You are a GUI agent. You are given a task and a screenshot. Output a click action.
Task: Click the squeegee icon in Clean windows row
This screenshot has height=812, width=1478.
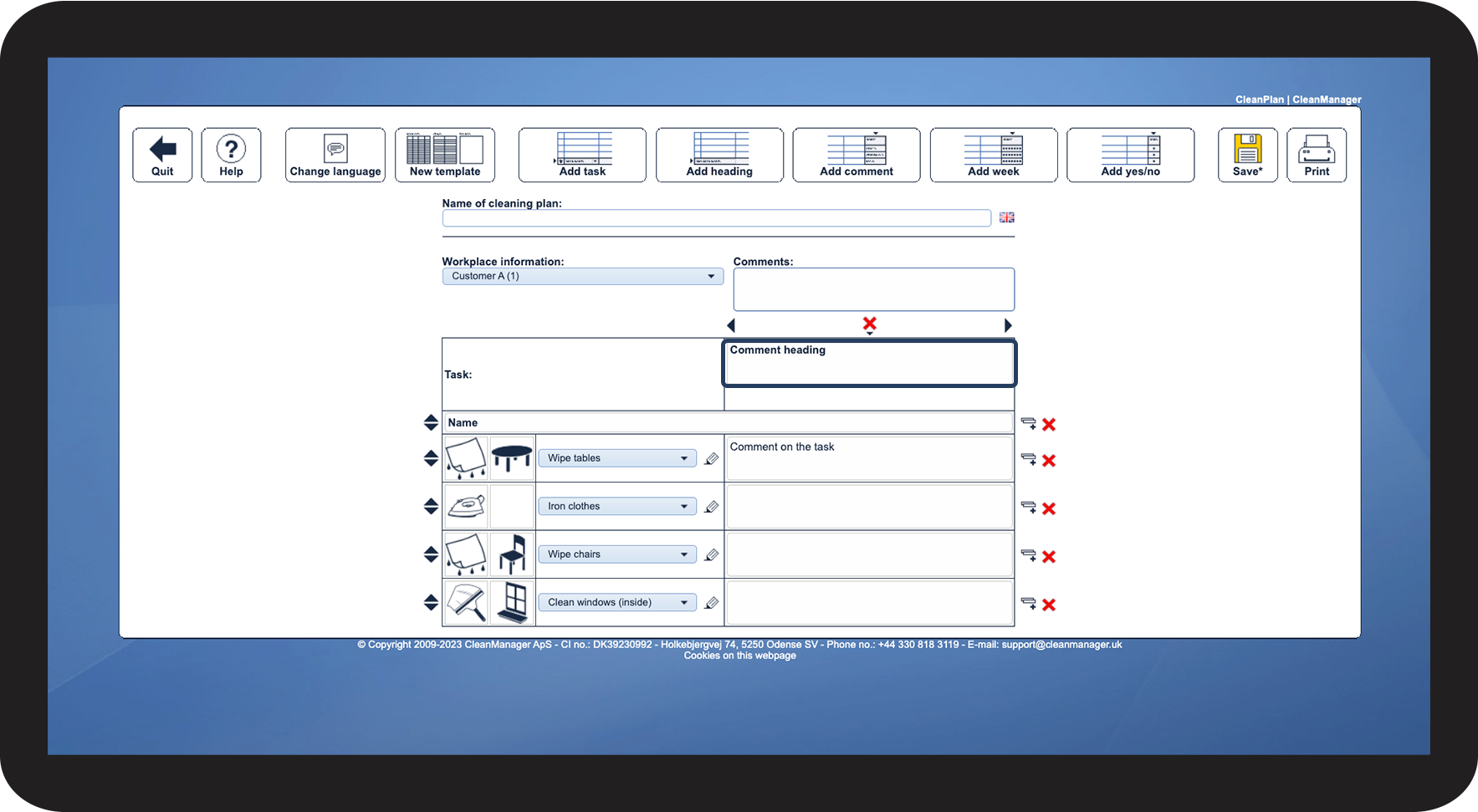[466, 602]
